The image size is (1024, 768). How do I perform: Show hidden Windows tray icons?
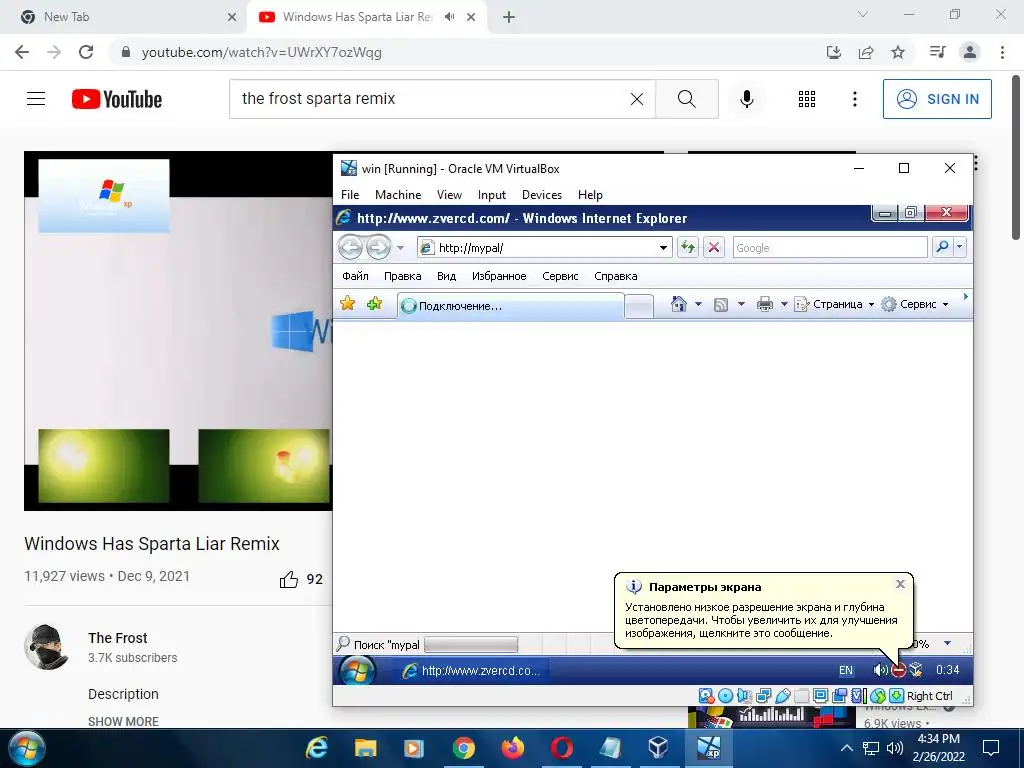coord(846,748)
